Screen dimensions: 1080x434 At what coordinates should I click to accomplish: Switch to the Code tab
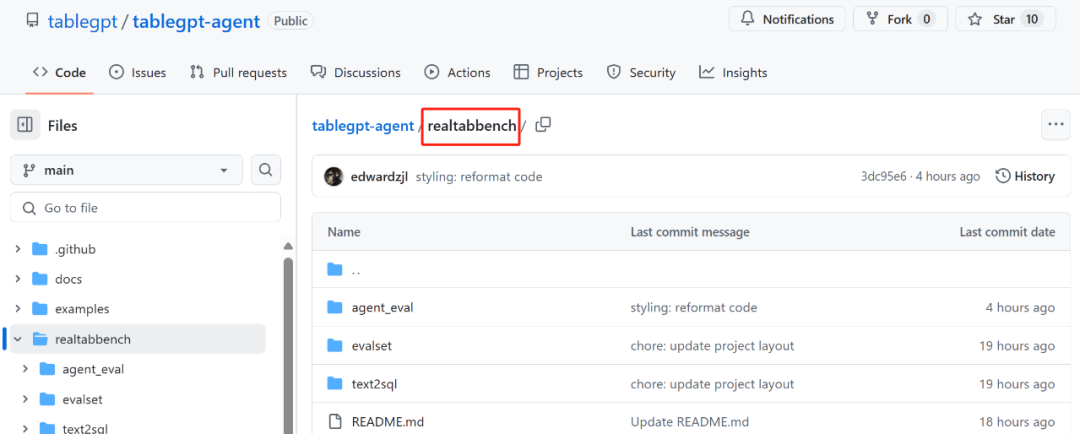tap(59, 72)
